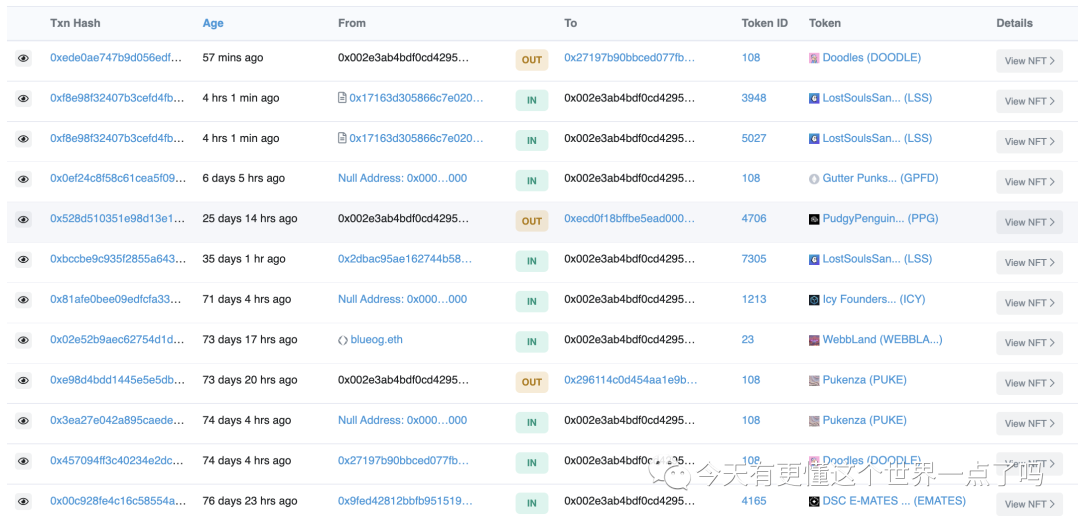This screenshot has height=522, width=1080.
Task: Click the LostSouls token icon in the token 5027 row
Action: (x=814, y=138)
